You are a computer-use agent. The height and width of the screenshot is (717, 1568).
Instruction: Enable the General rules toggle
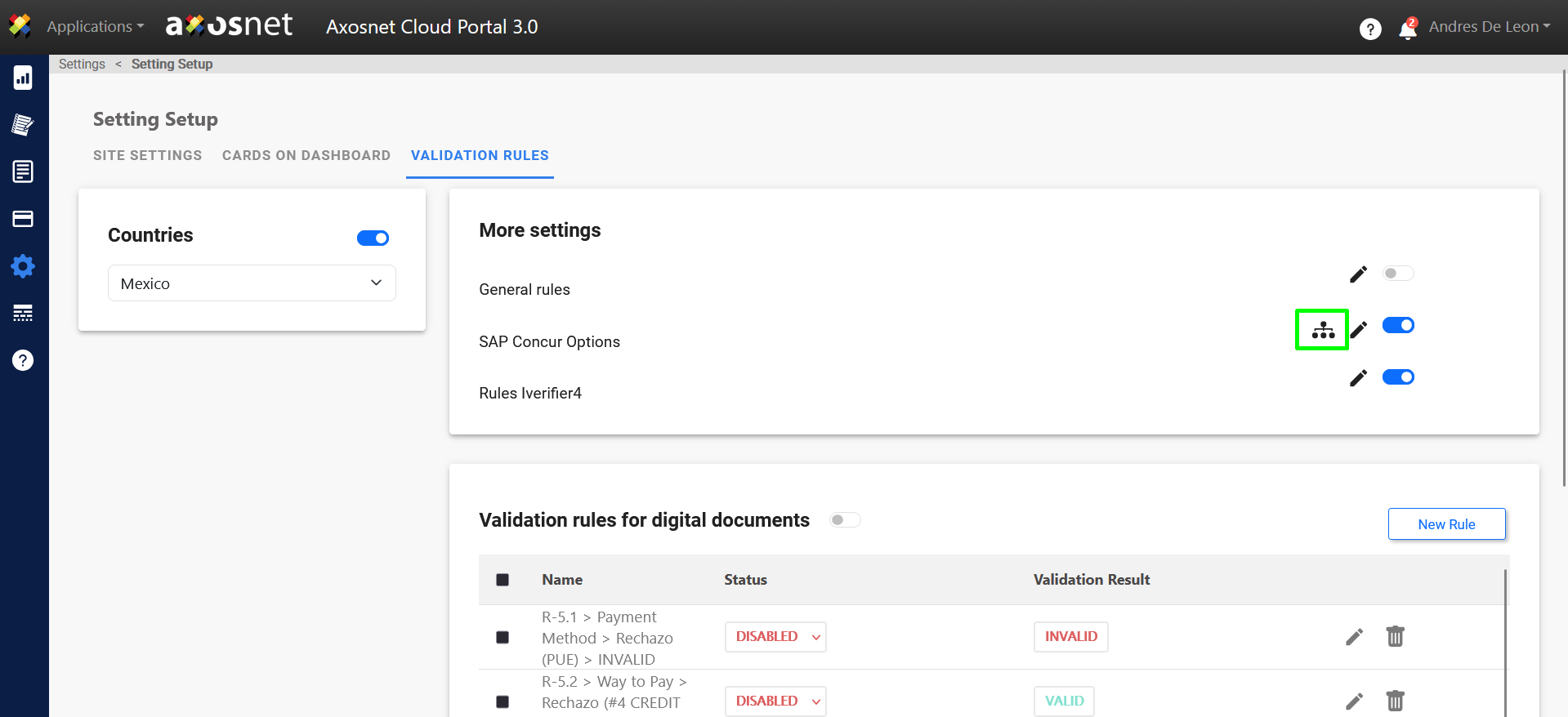point(1397,274)
